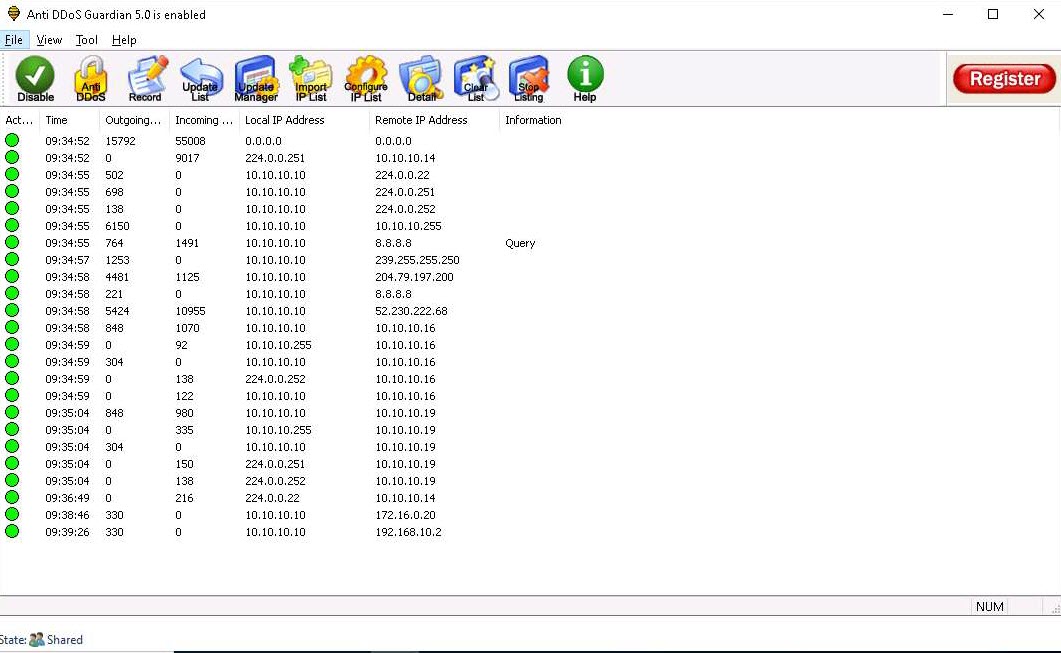Open the Tool menu
The width and height of the screenshot is (1061, 653).
pos(87,40)
